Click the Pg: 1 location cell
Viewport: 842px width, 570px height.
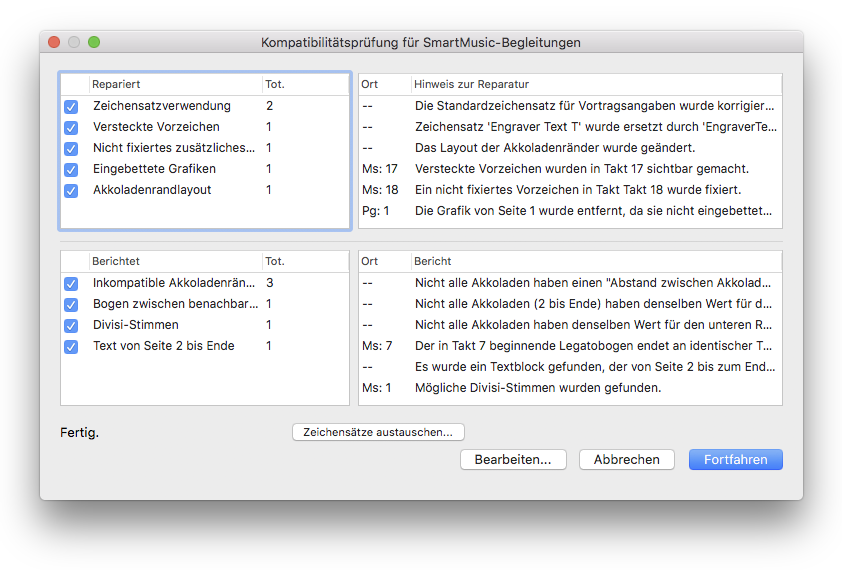[x=375, y=211]
